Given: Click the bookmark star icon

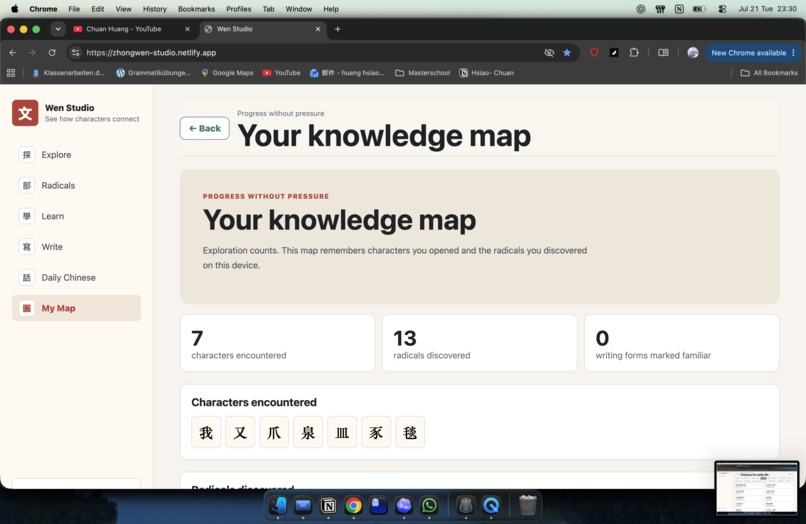Looking at the screenshot, I should click(x=567, y=52).
